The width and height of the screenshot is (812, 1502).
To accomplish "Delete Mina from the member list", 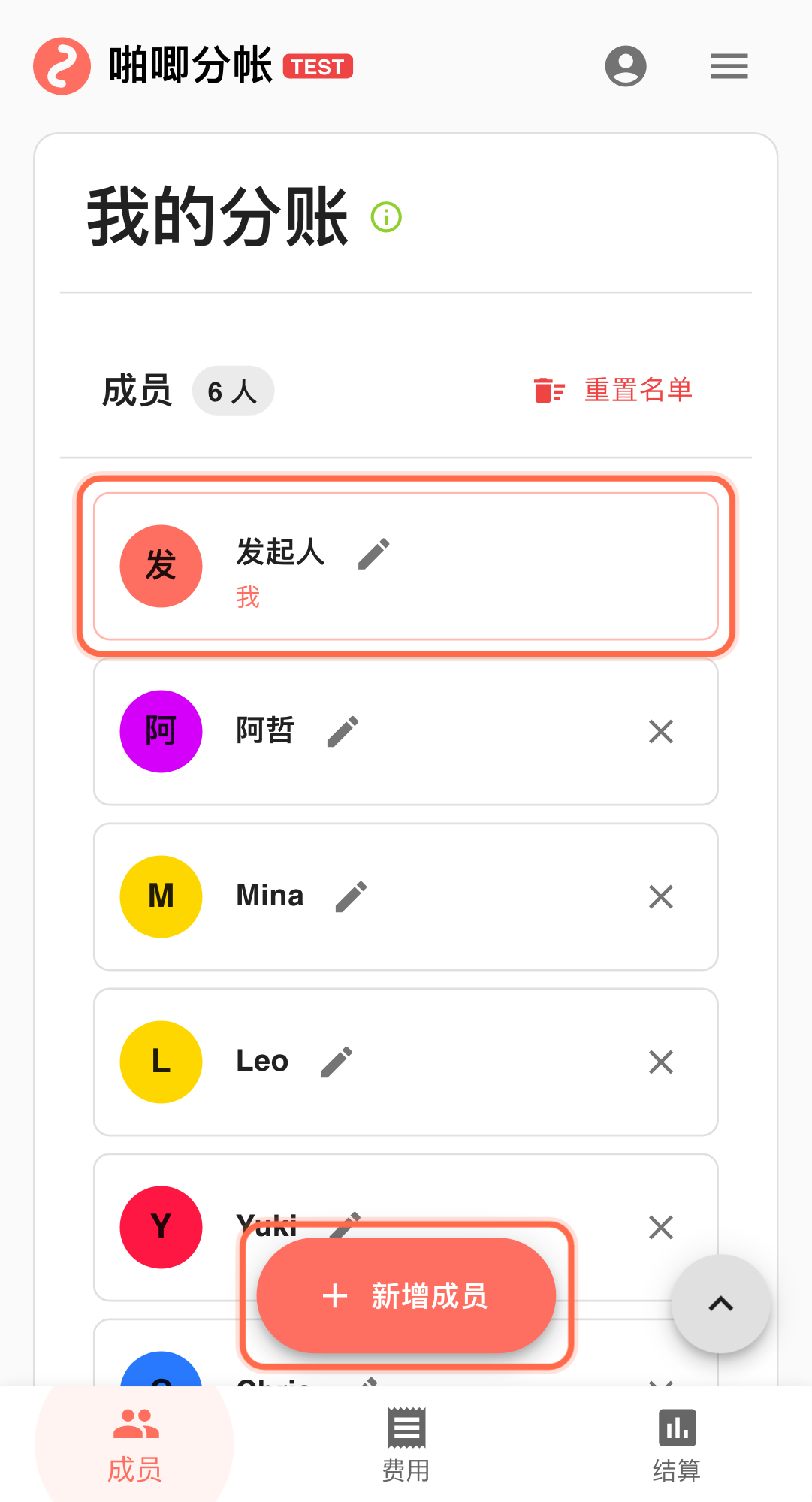I will (x=661, y=896).
